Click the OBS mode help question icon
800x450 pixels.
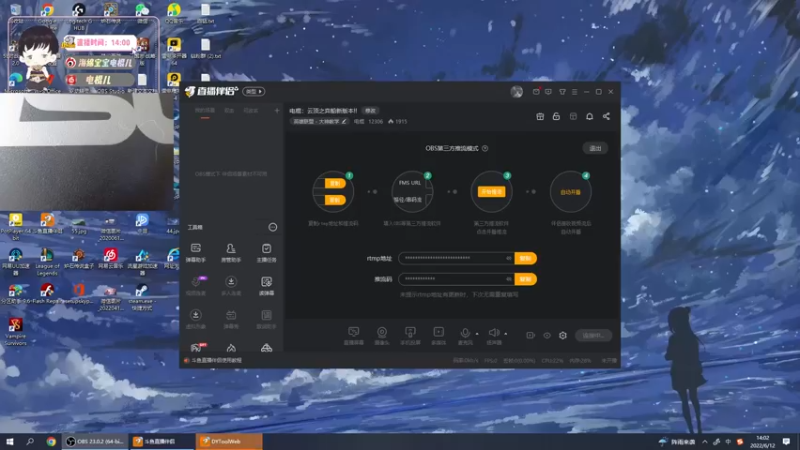tap(485, 148)
